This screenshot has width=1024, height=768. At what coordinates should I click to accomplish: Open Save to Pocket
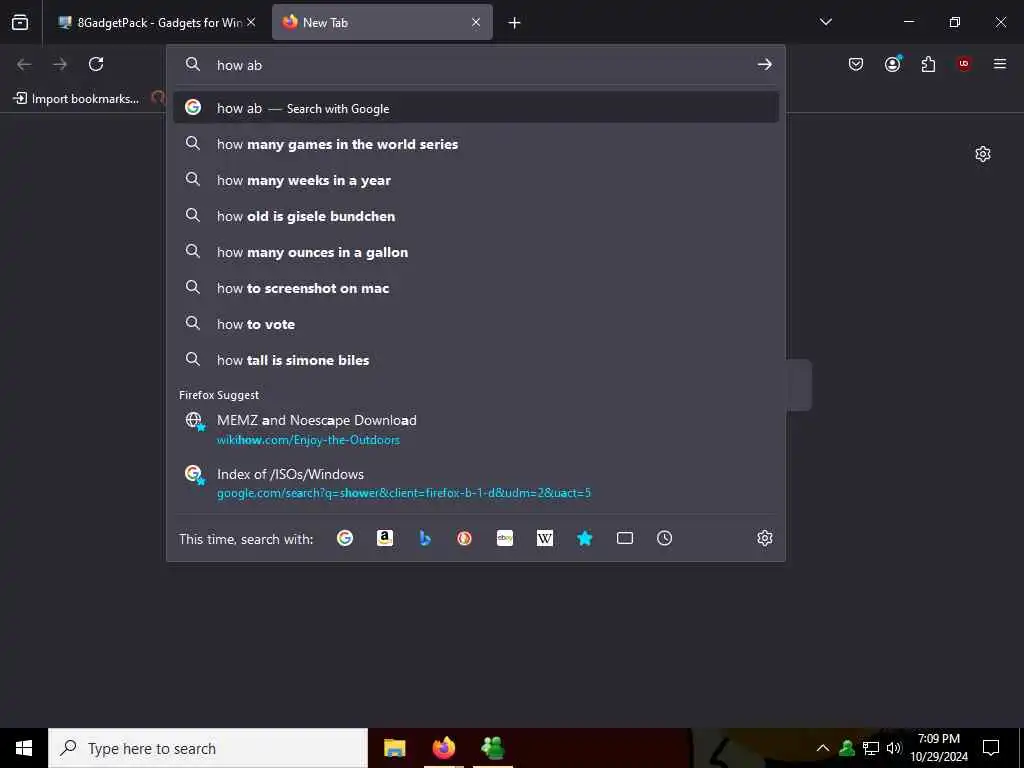856,64
